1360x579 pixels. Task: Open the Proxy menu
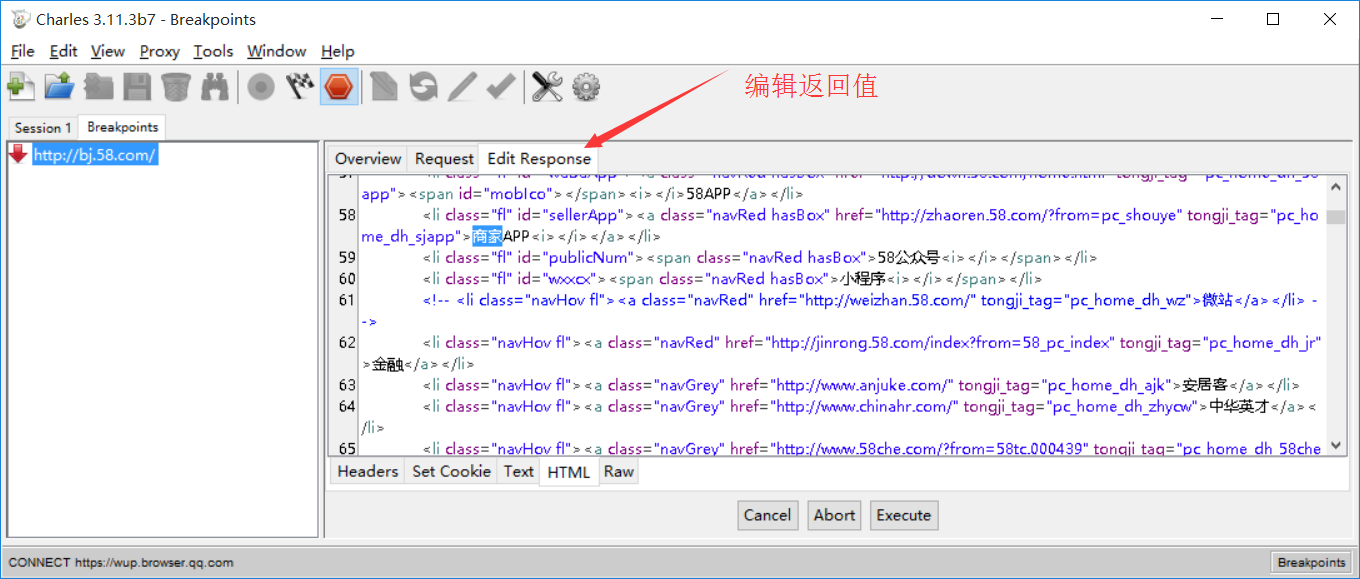coord(160,51)
